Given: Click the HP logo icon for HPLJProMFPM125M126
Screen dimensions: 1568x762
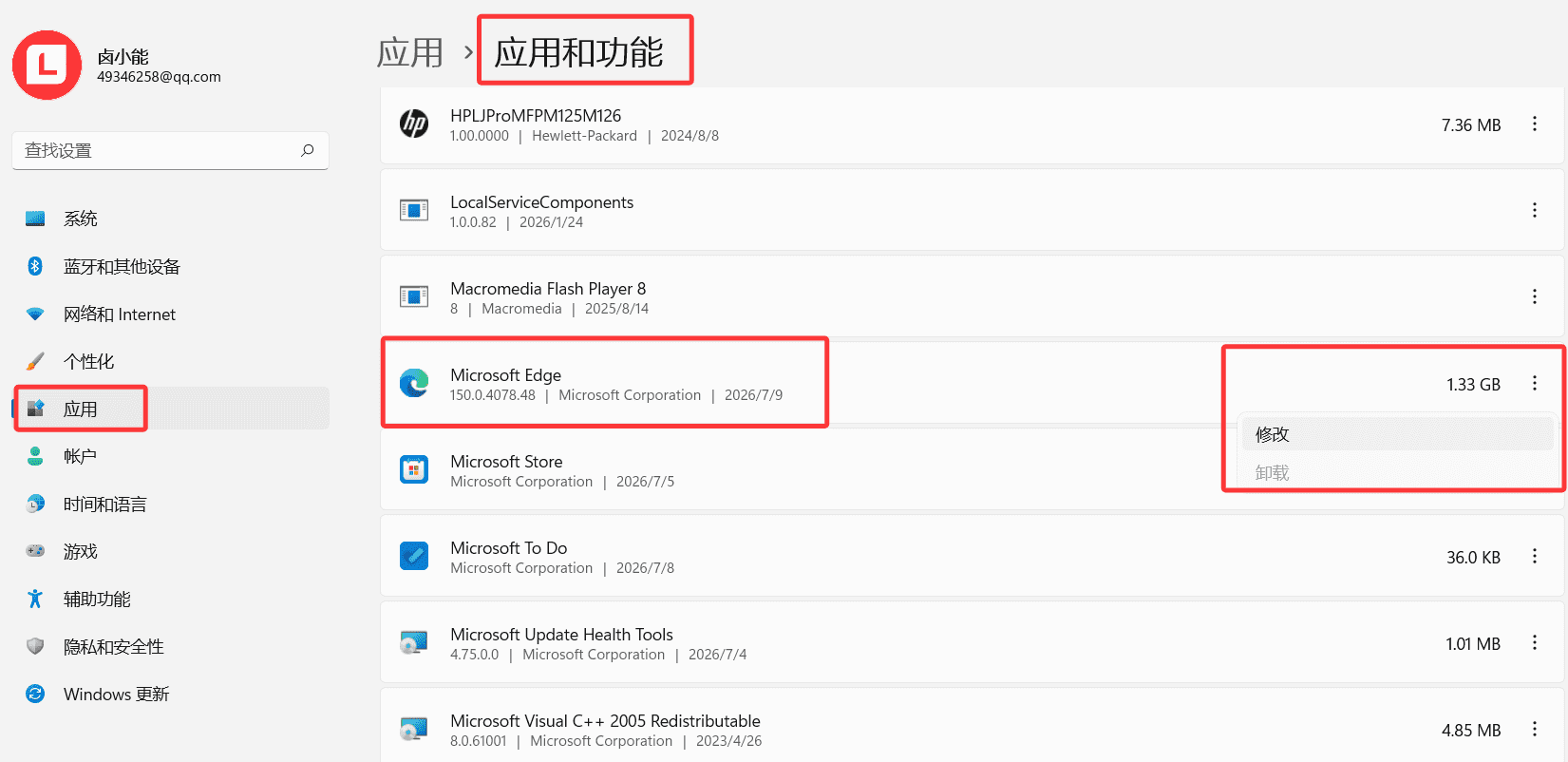Looking at the screenshot, I should [x=414, y=124].
